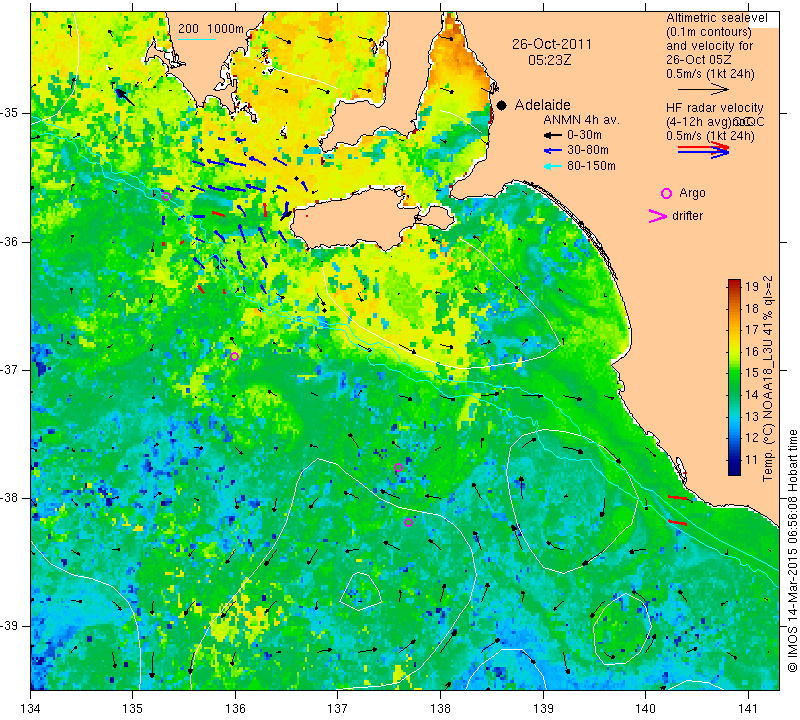Click the 134 longitude axis label
800x720 pixels.
point(31,708)
